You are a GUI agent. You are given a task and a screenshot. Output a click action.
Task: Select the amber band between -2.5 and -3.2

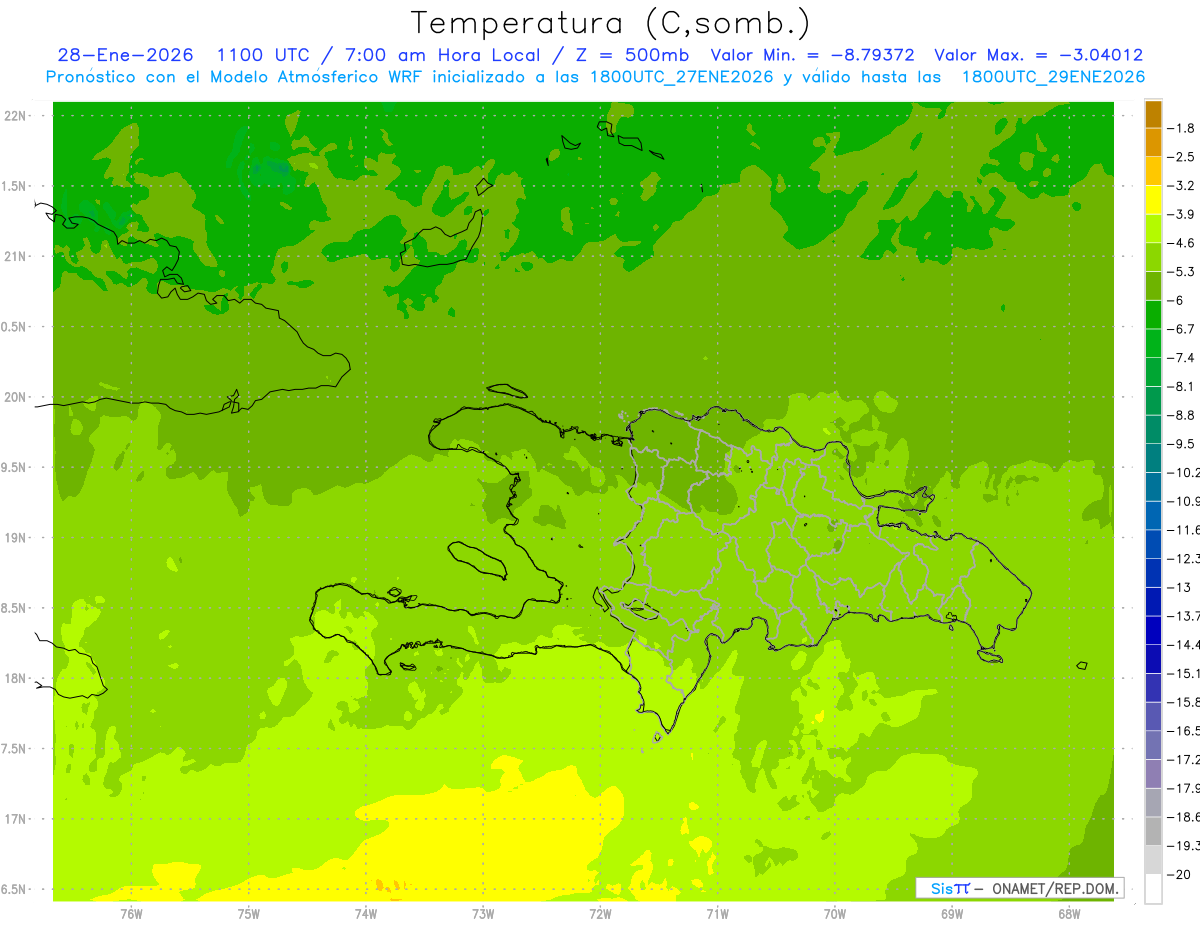1153,171
